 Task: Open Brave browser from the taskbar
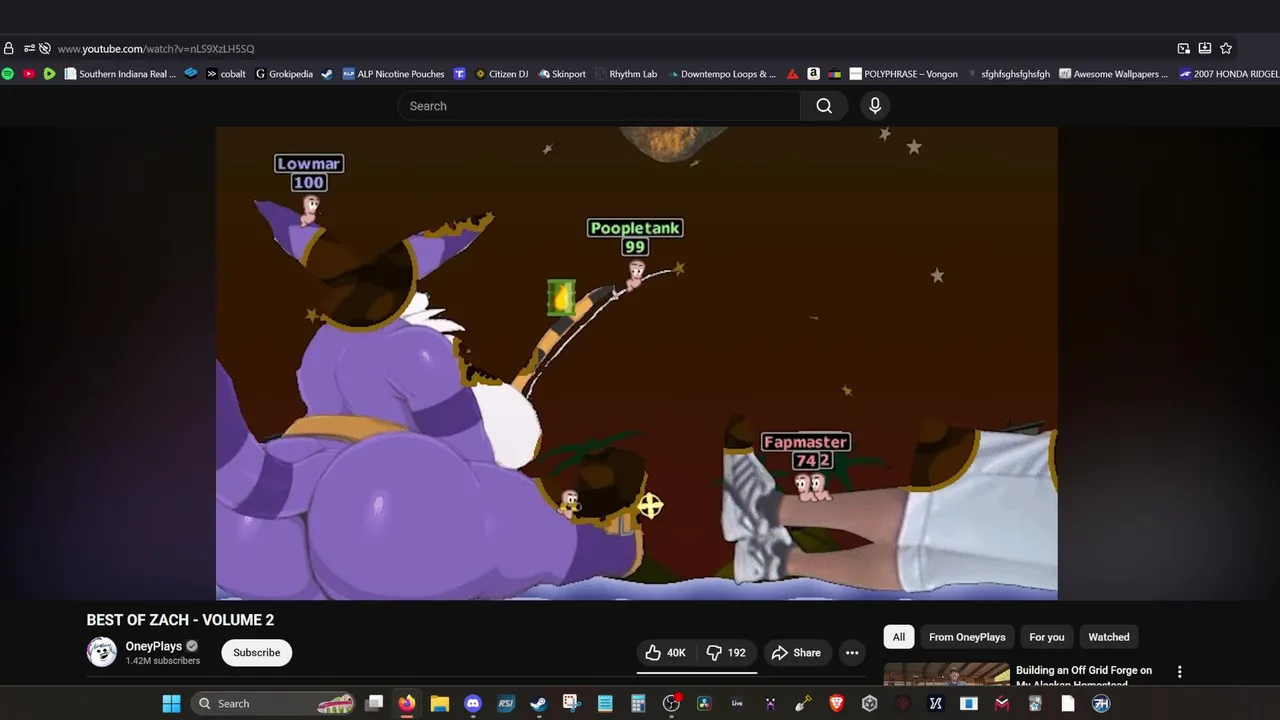837,704
